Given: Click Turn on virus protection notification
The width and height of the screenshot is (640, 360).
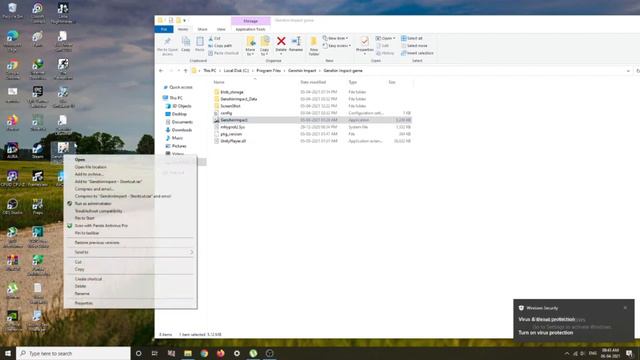Looking at the screenshot, I should click(x=545, y=333).
